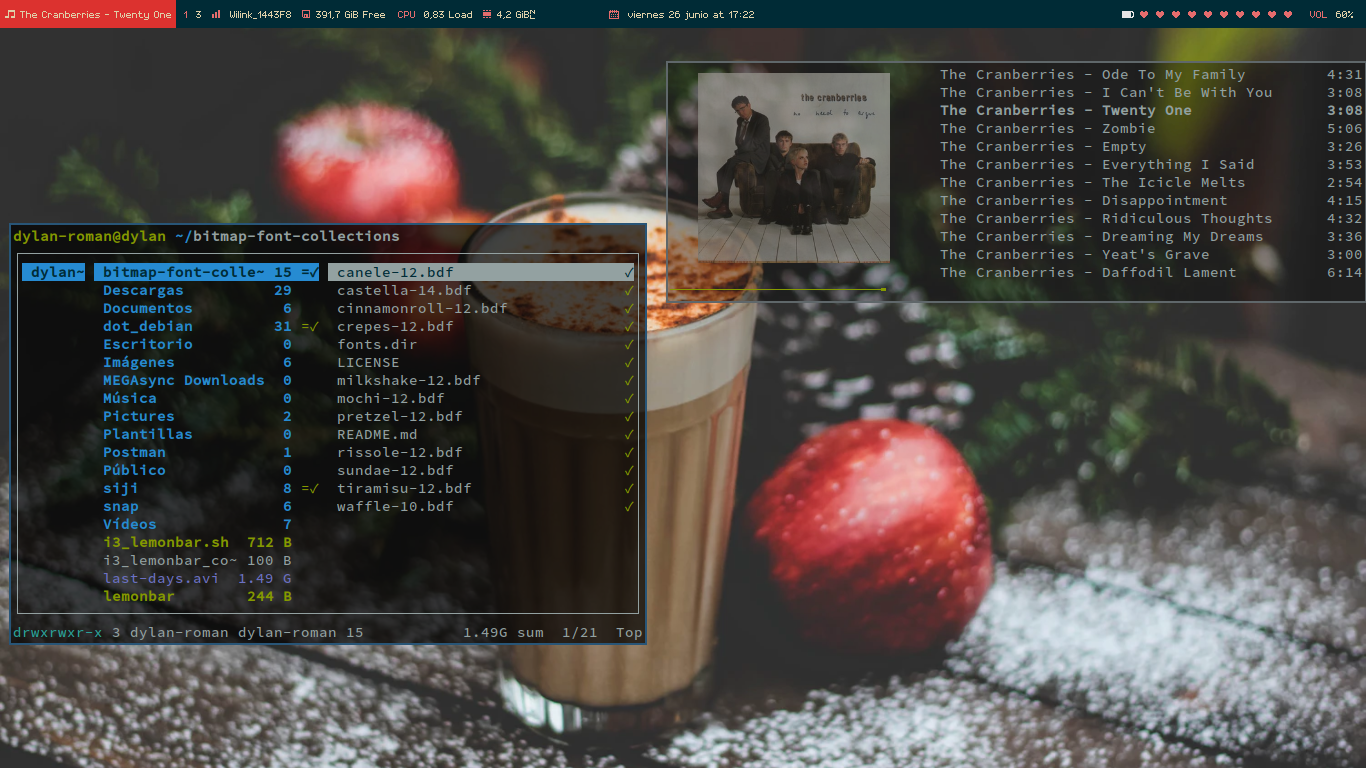The image size is (1366, 768).
Task: Play track 'Ode To My Family'
Action: 1151,74
